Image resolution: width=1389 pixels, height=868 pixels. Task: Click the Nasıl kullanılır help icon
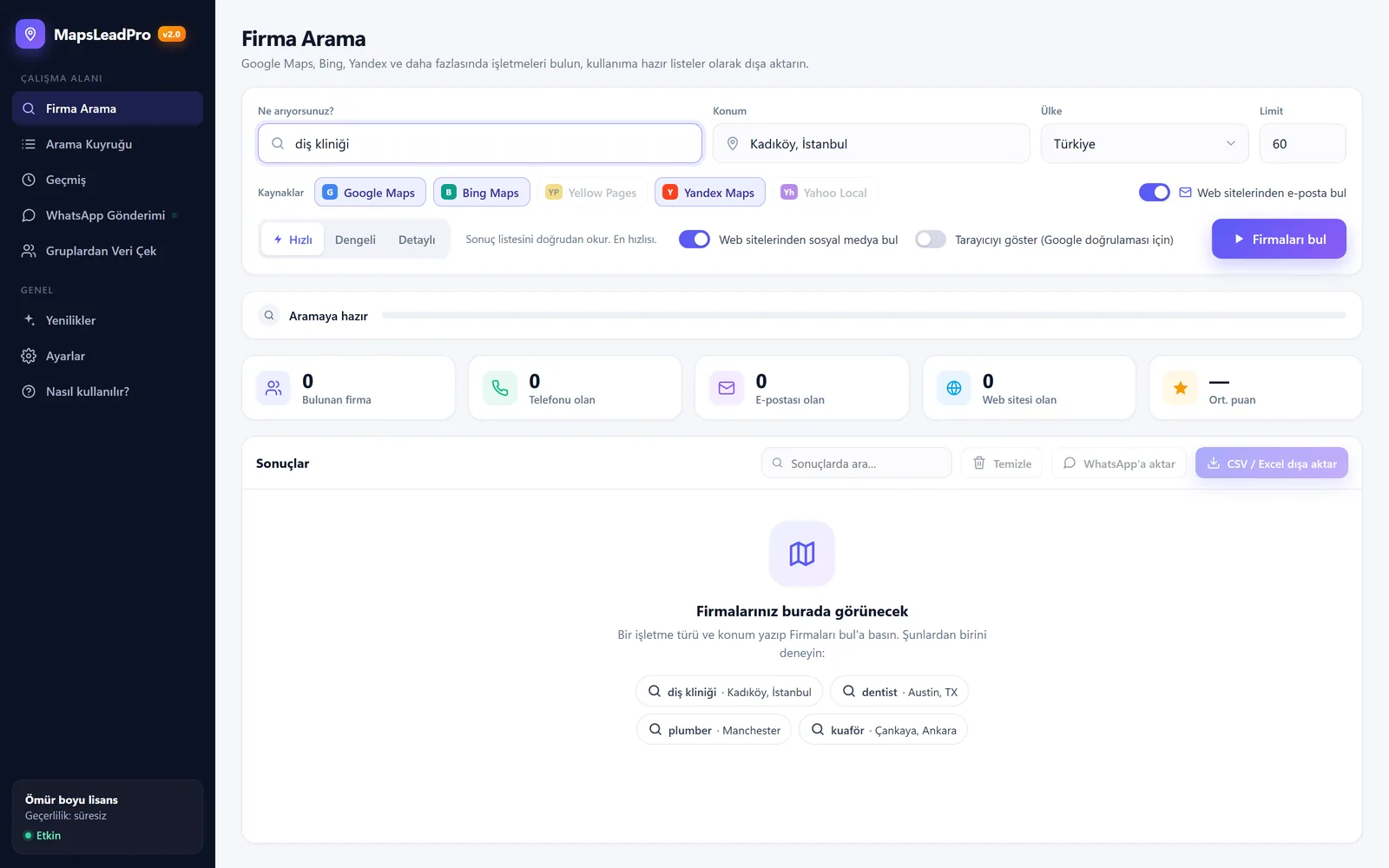tap(29, 391)
